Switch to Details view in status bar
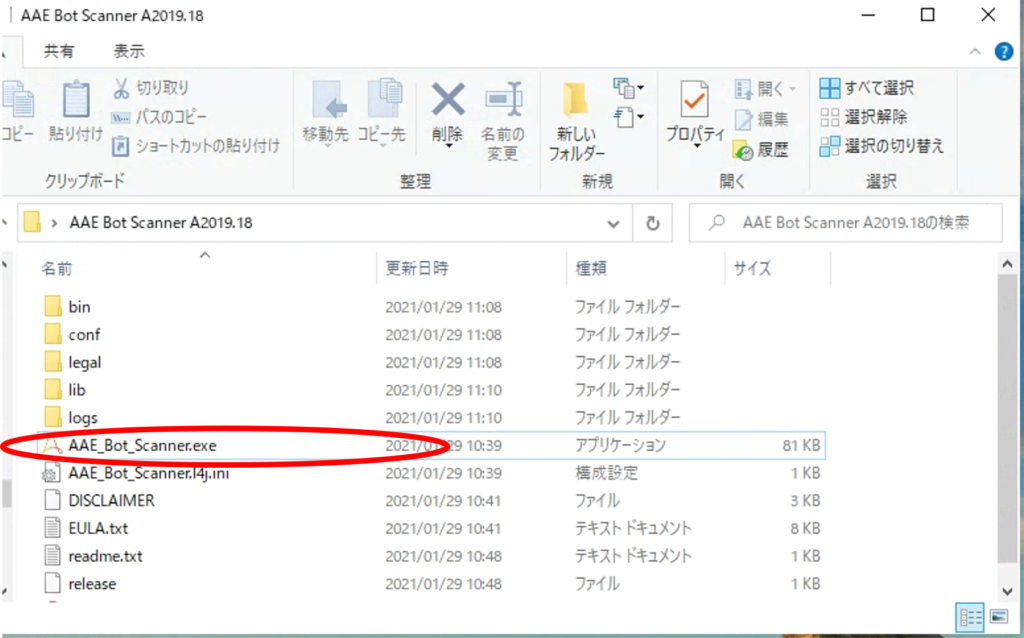The width and height of the screenshot is (1024, 638). pyautogui.click(x=970, y=616)
